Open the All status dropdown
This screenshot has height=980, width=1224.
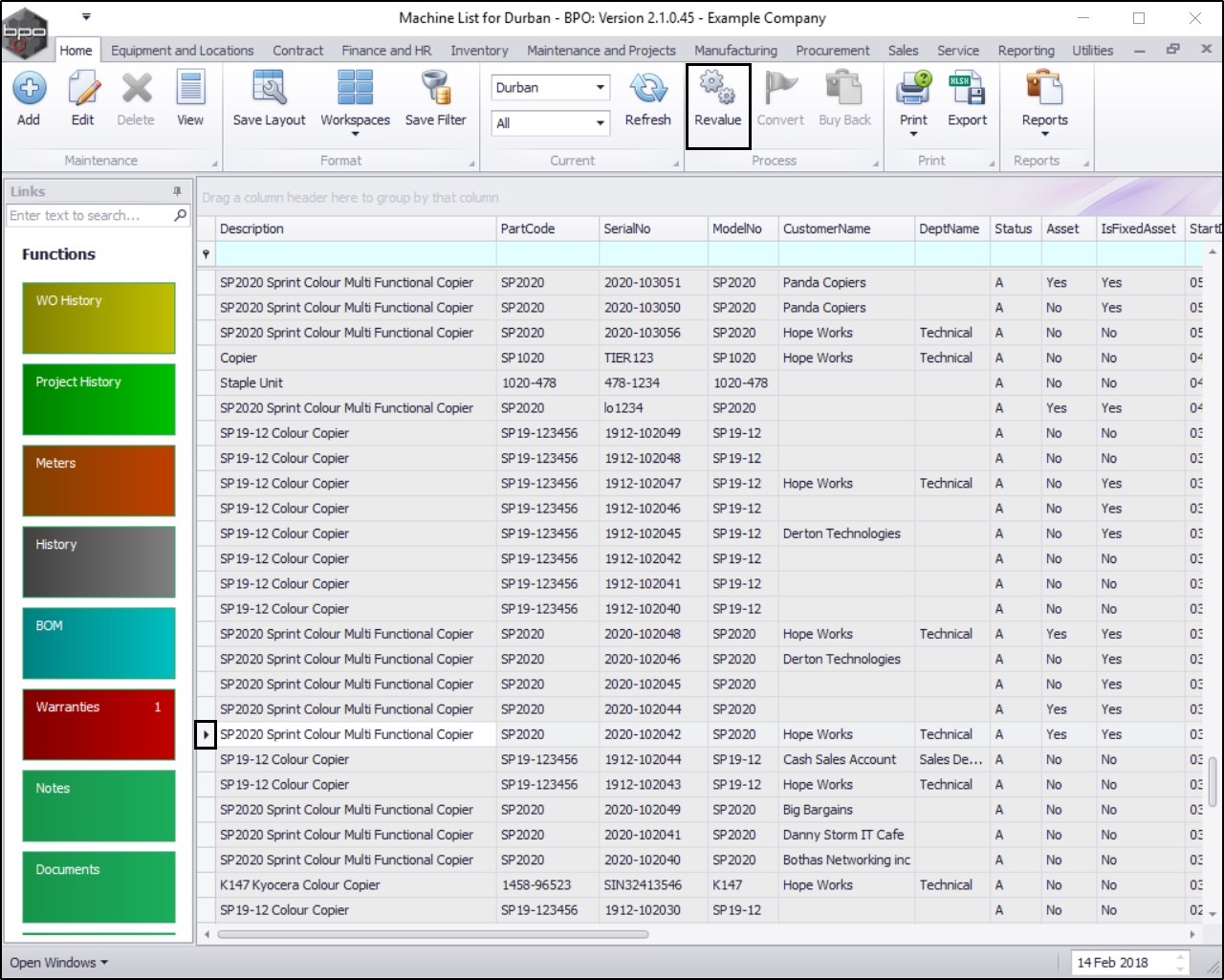click(601, 122)
